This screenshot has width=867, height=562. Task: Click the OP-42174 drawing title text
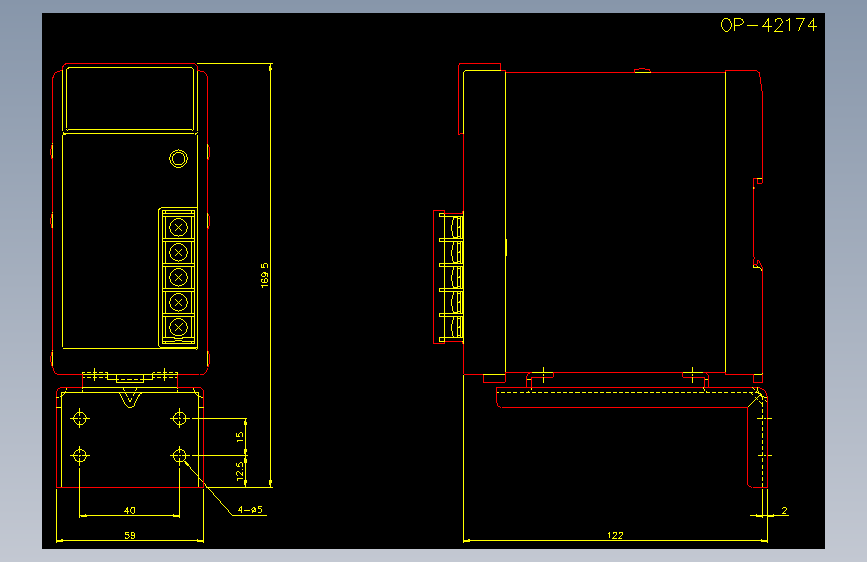pyautogui.click(x=769, y=25)
